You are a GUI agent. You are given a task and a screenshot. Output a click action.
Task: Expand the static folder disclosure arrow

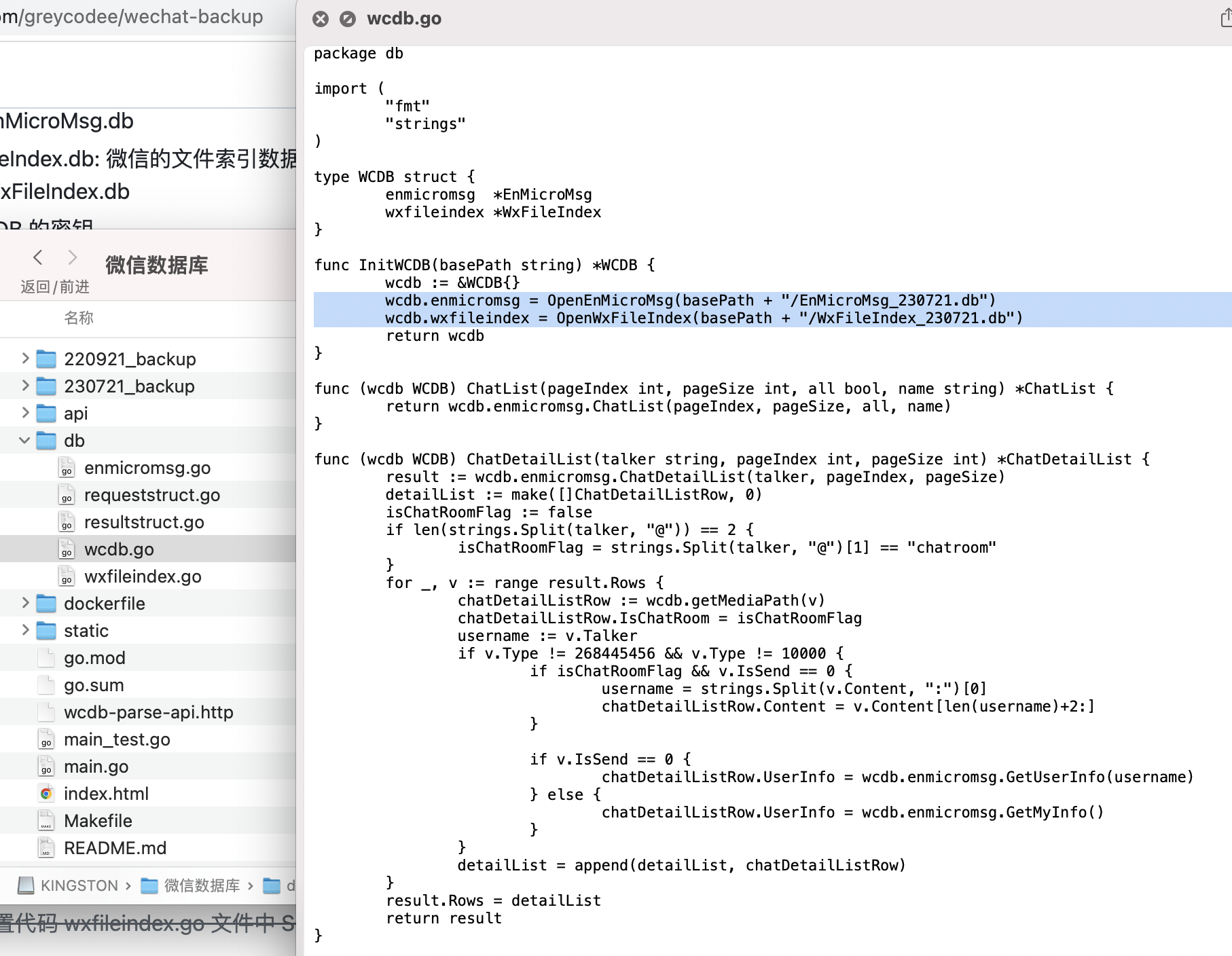pos(25,630)
